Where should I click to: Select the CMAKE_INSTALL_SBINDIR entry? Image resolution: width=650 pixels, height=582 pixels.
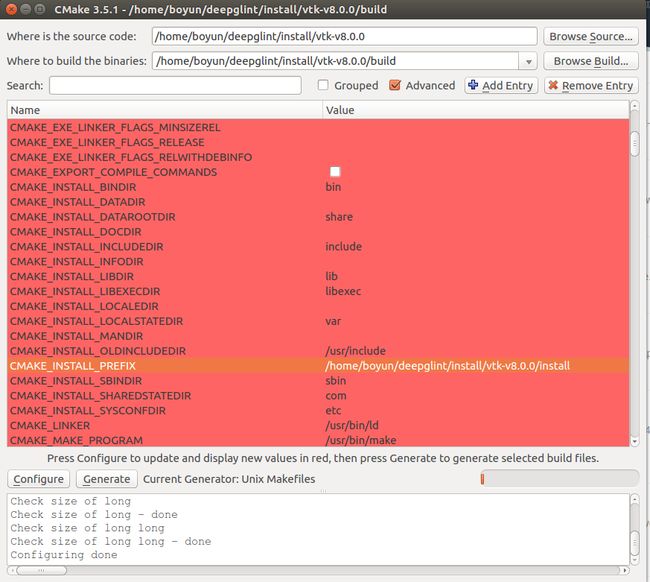click(x=76, y=381)
